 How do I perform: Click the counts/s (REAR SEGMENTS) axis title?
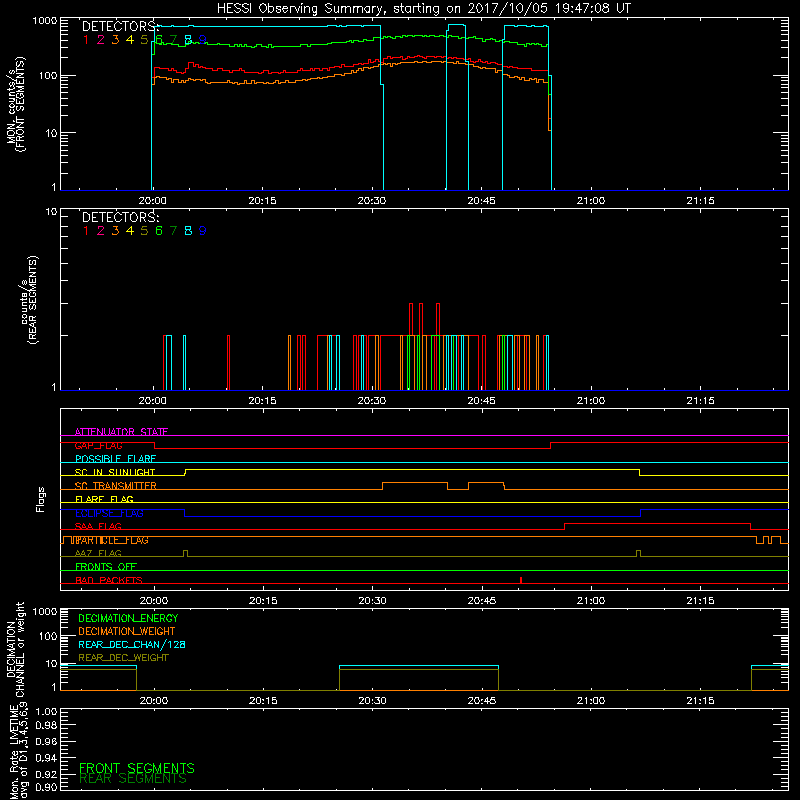coord(30,299)
